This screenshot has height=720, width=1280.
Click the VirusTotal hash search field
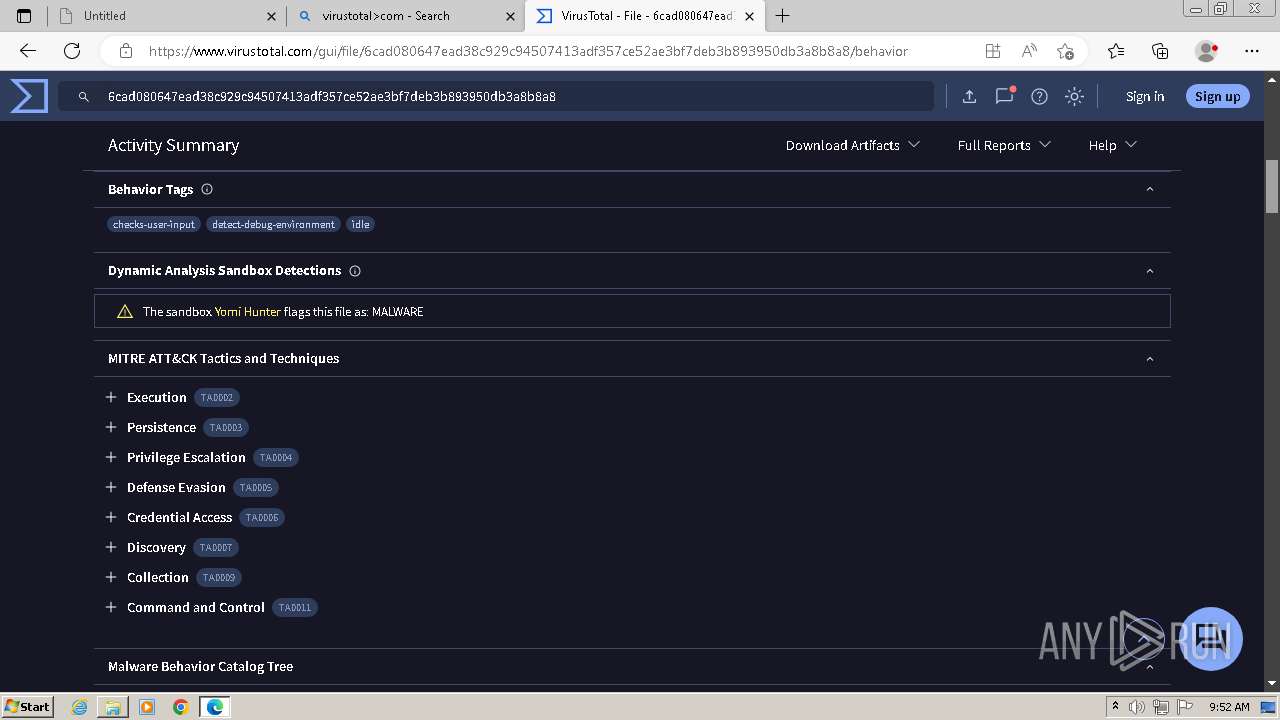495,96
